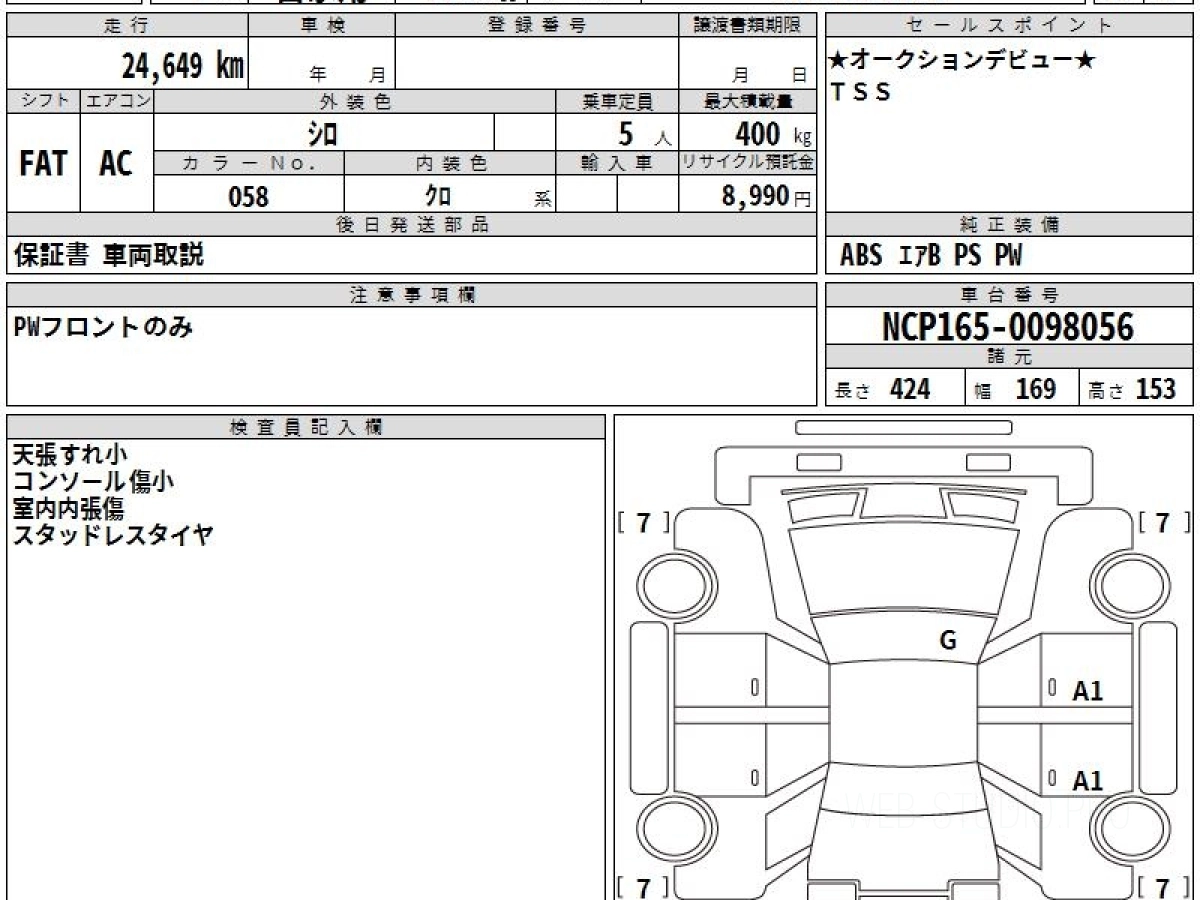
Task: Select the ABS エアB PS PW equipment line
Action: [931, 256]
